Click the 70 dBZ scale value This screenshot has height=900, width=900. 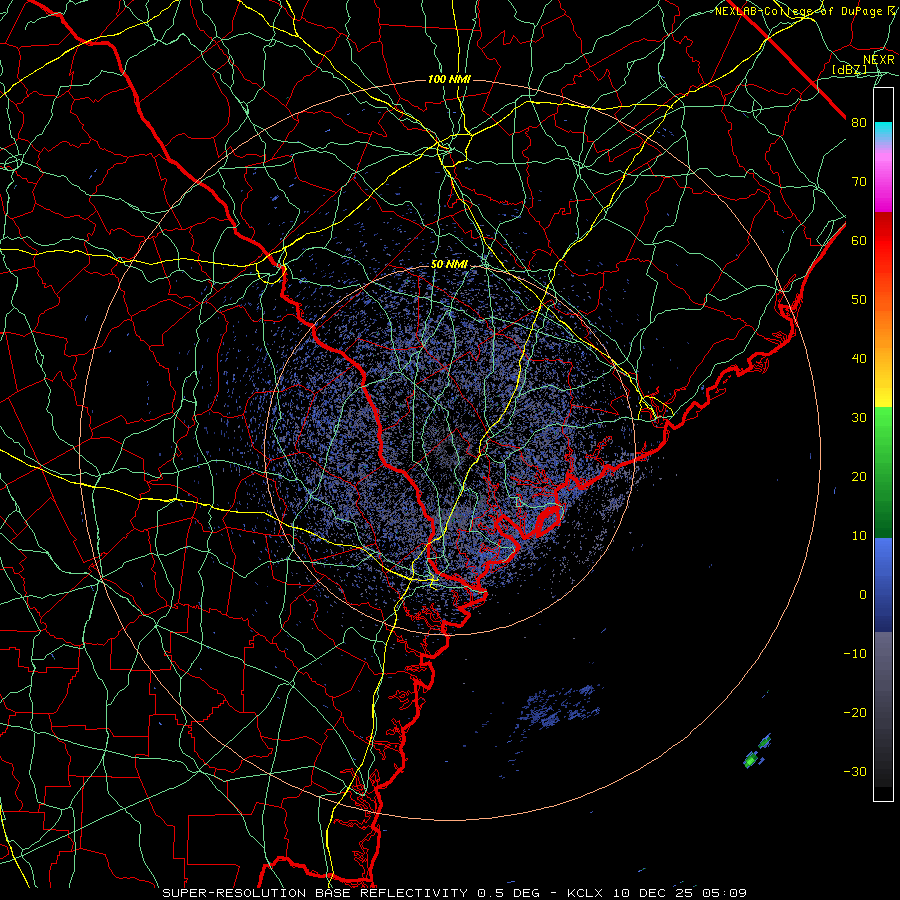click(859, 181)
